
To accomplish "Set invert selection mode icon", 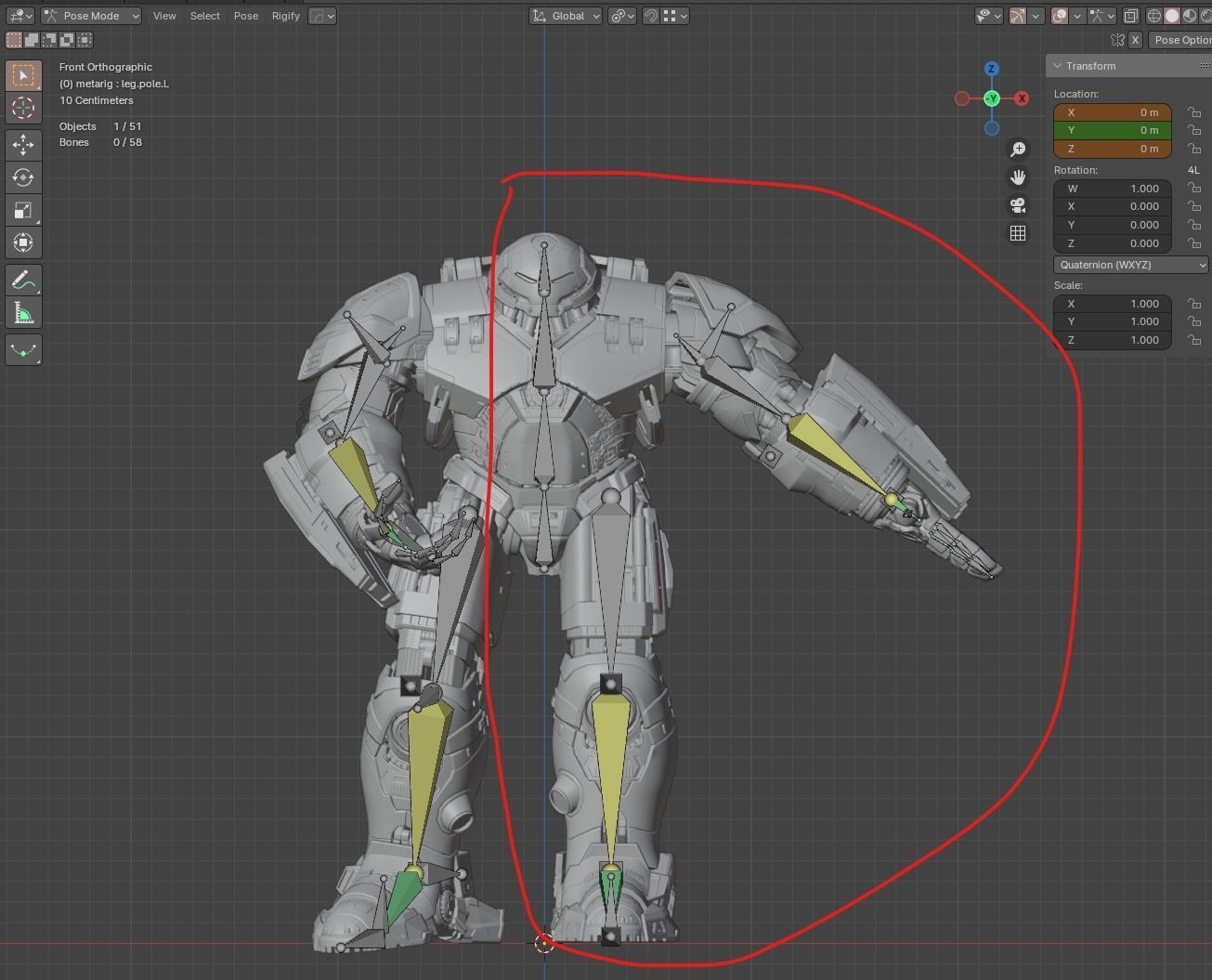I will [x=67, y=40].
